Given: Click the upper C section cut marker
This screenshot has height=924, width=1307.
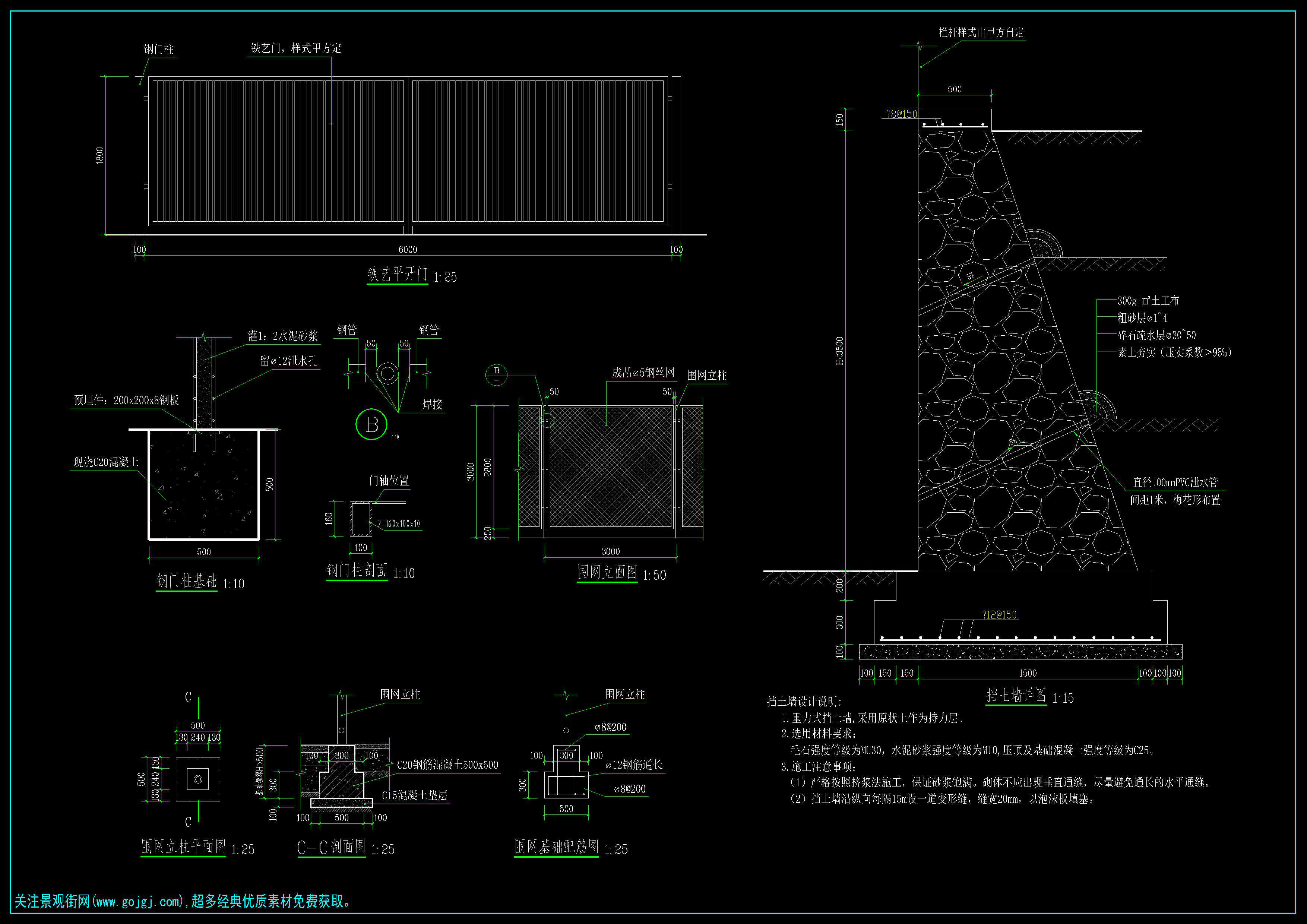Looking at the screenshot, I should (x=189, y=698).
